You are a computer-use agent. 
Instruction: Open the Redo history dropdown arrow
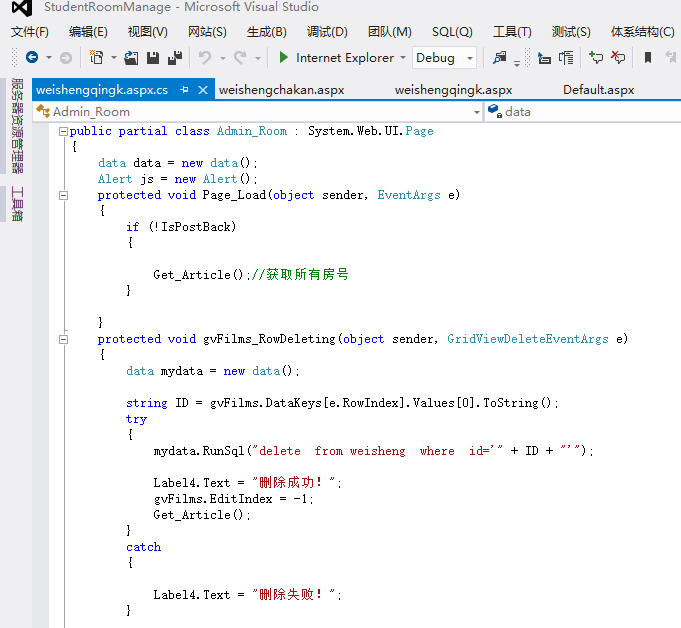click(x=258, y=58)
